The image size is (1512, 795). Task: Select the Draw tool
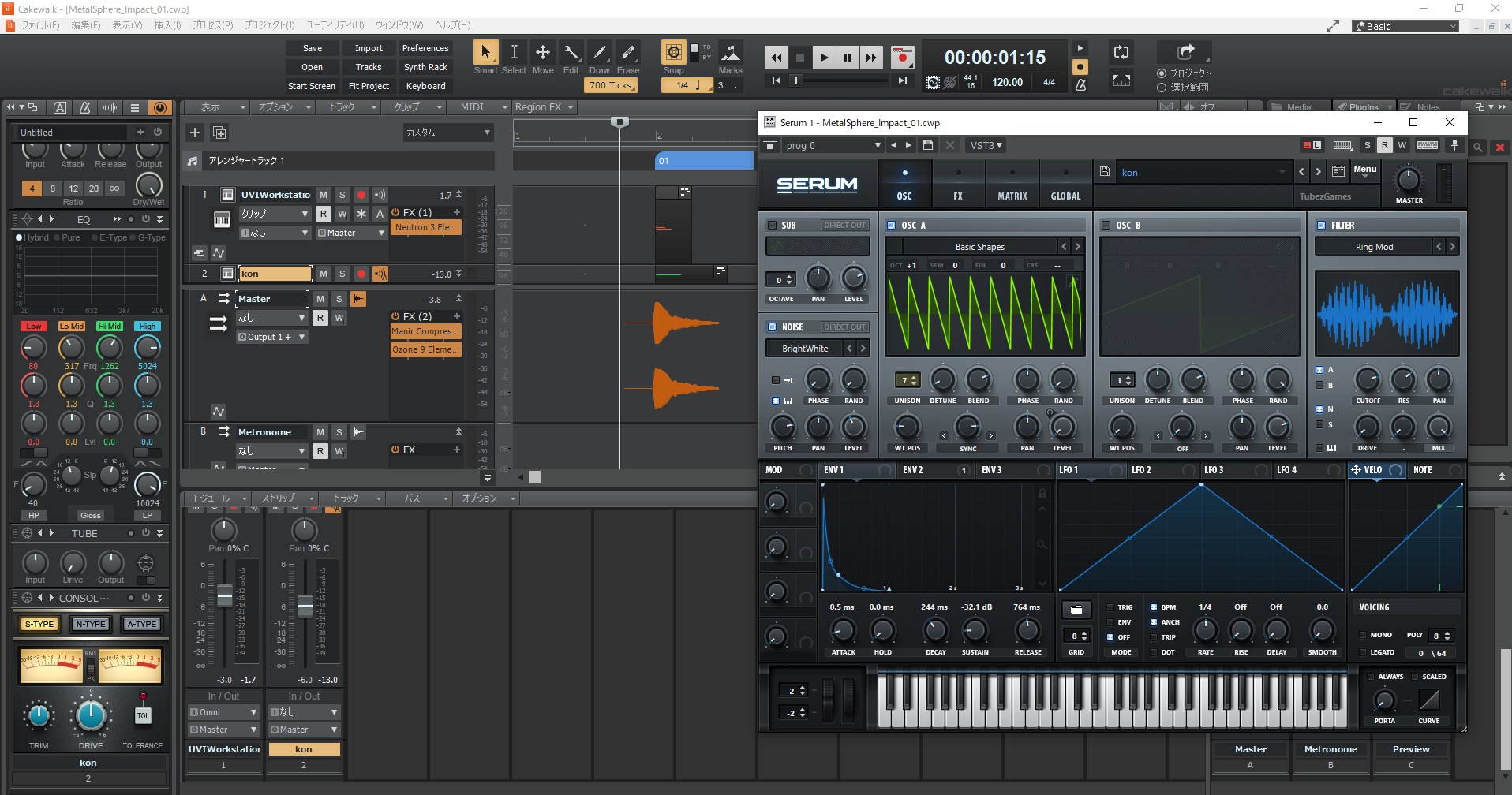pyautogui.click(x=600, y=52)
